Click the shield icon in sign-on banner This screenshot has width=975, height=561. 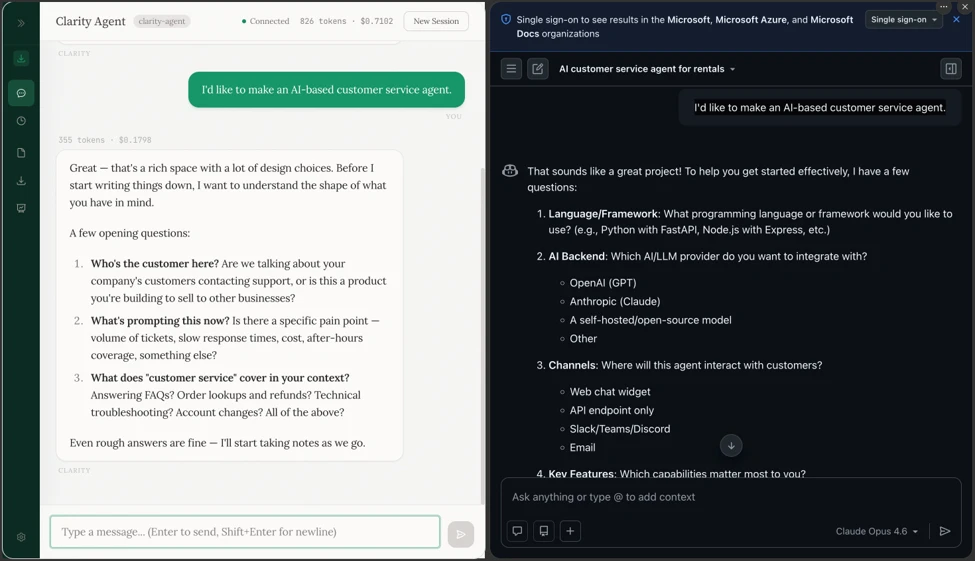pyautogui.click(x=506, y=20)
